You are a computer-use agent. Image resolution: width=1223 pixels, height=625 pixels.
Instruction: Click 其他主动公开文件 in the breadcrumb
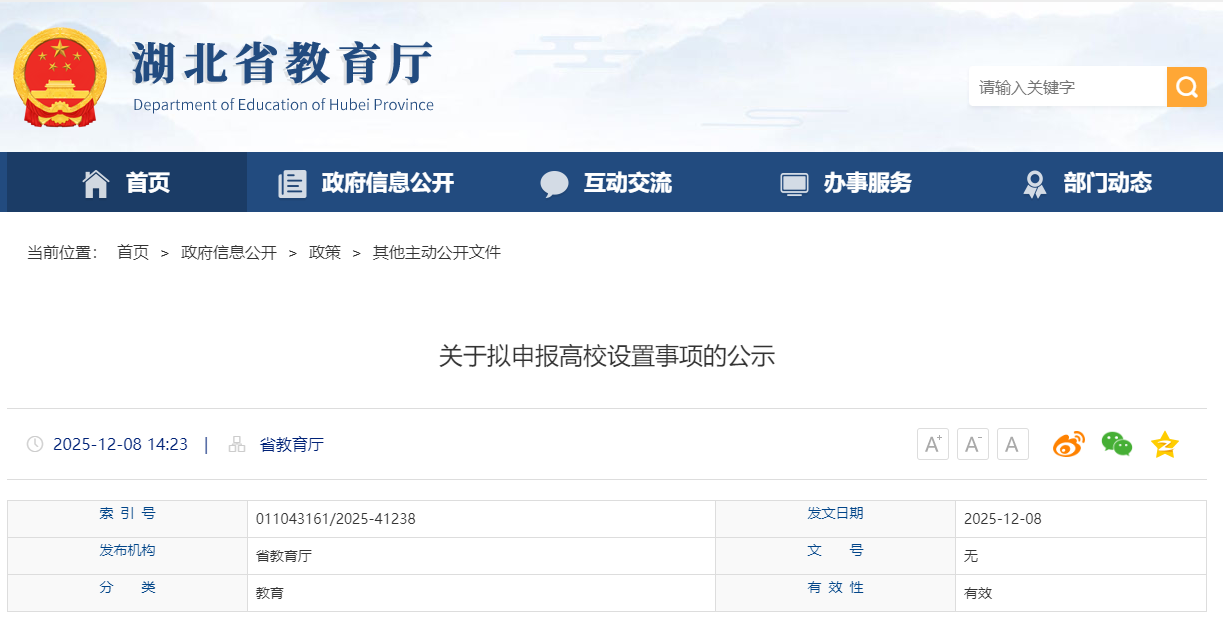click(x=436, y=252)
